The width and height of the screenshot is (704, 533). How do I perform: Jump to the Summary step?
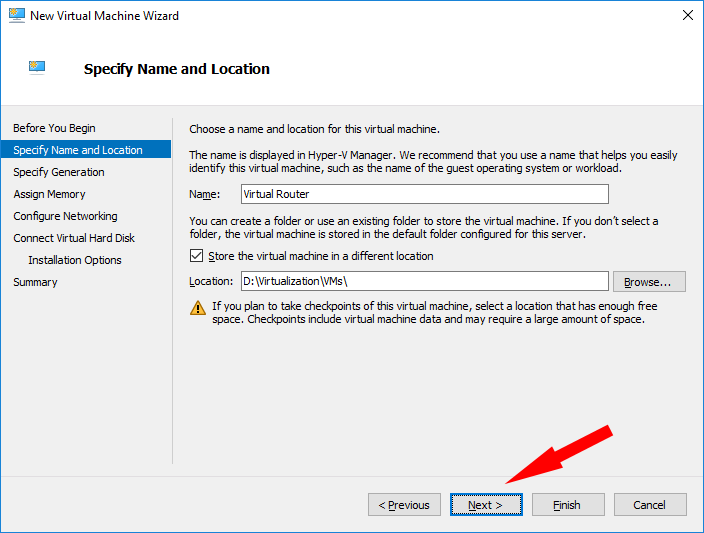point(35,282)
